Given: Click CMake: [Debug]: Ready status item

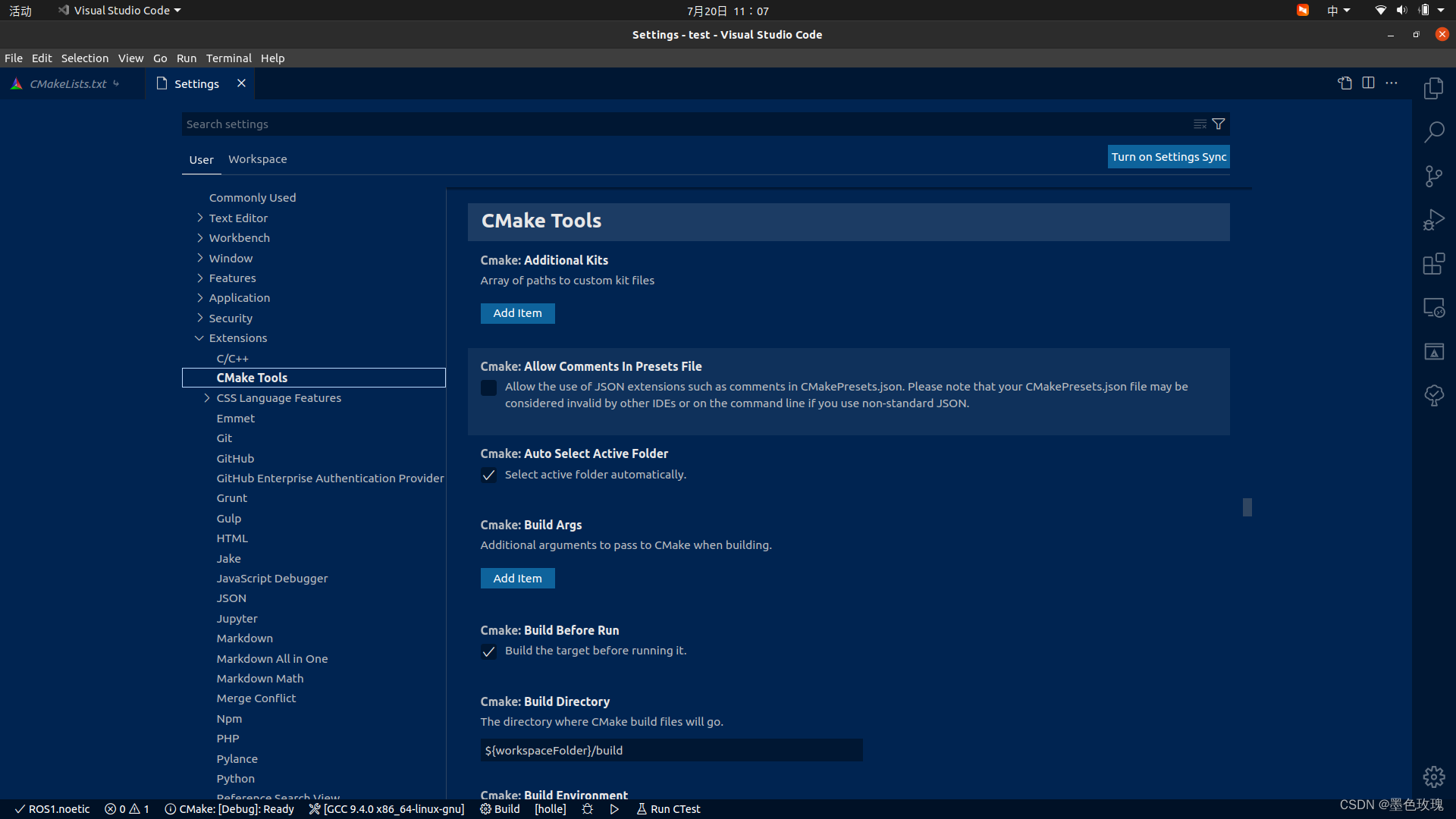Looking at the screenshot, I should pyautogui.click(x=229, y=809).
